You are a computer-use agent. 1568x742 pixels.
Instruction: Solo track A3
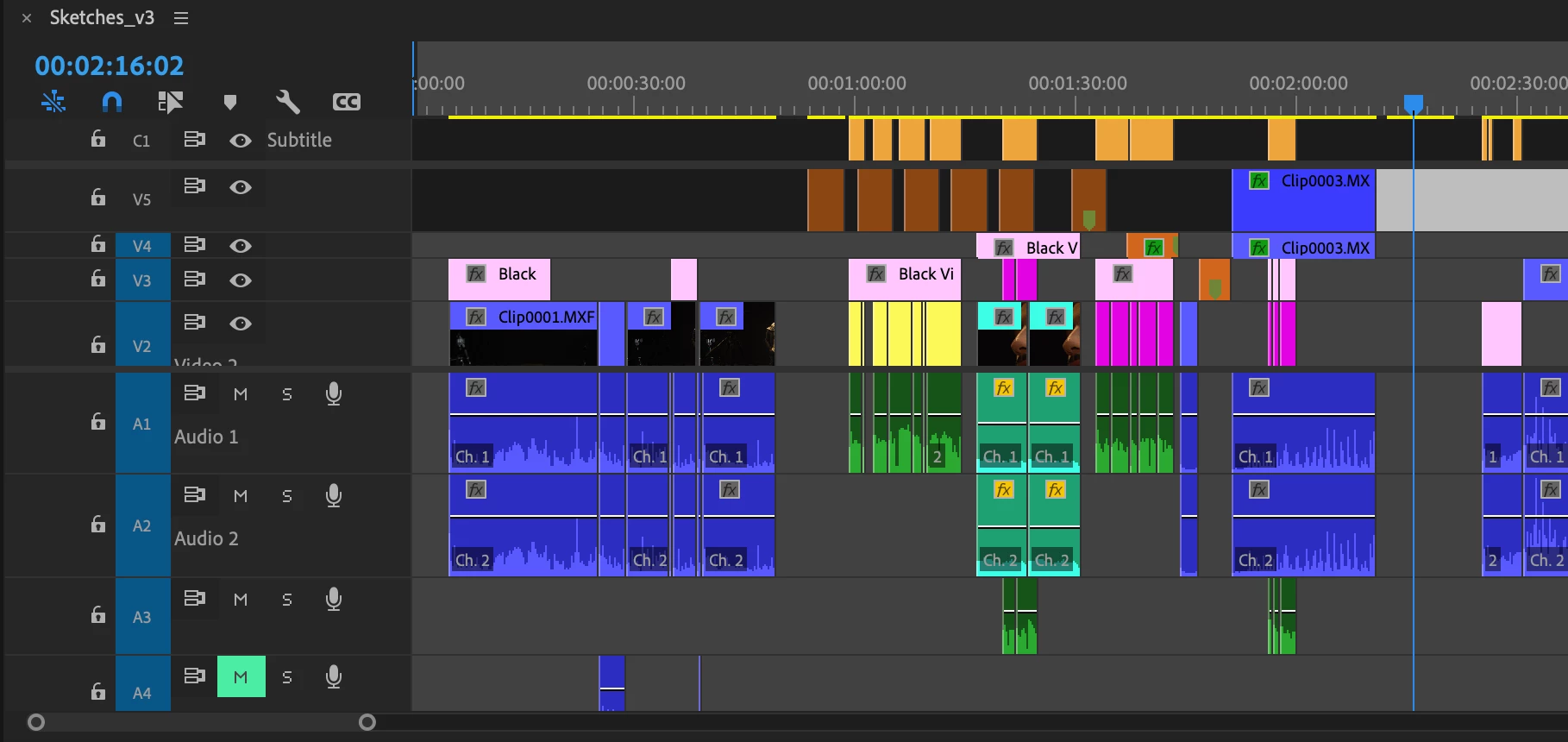pyautogui.click(x=287, y=600)
